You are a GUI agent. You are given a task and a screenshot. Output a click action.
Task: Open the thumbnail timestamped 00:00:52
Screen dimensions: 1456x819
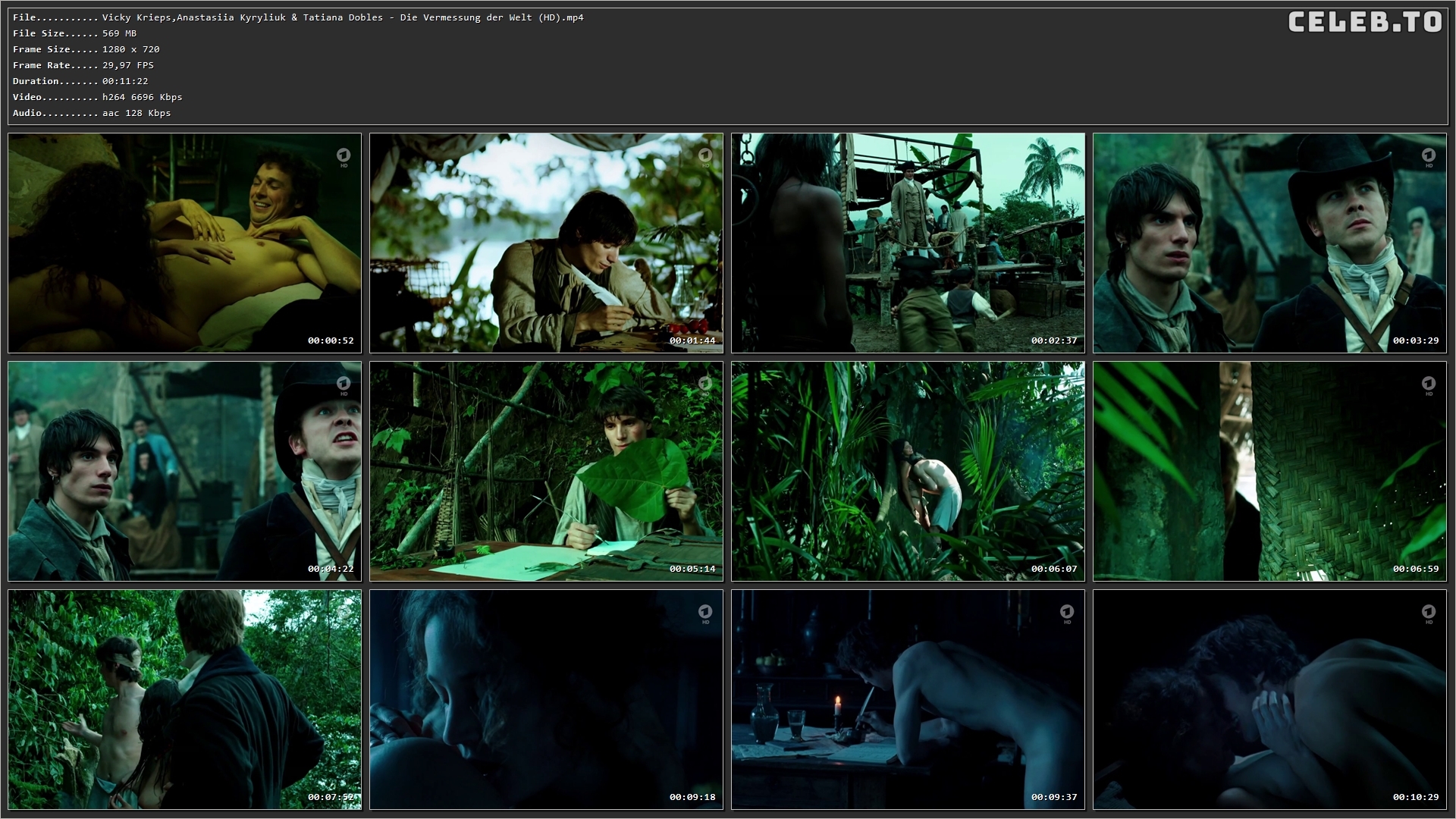[184, 243]
